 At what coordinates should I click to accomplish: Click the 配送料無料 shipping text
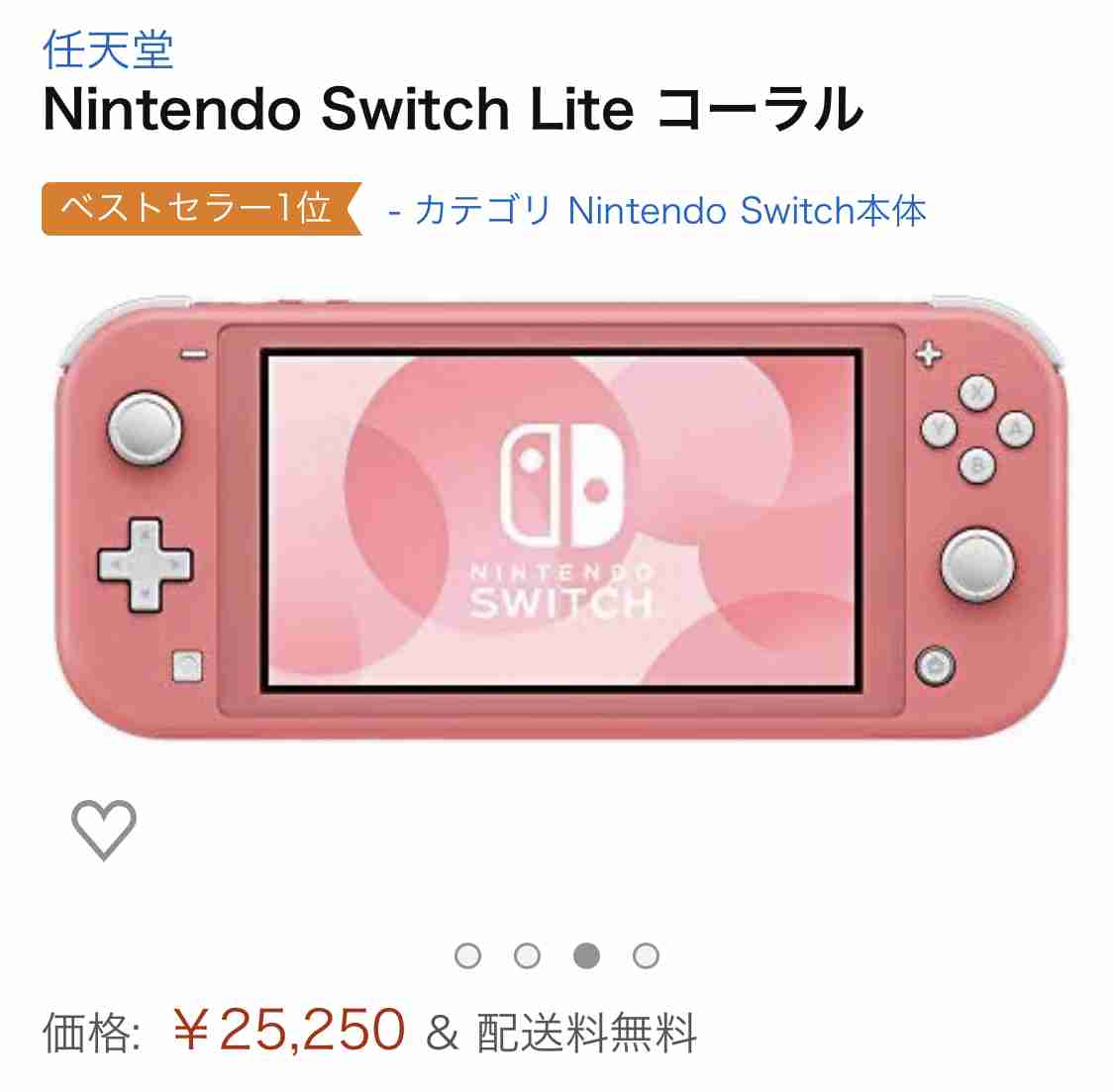(x=586, y=1032)
